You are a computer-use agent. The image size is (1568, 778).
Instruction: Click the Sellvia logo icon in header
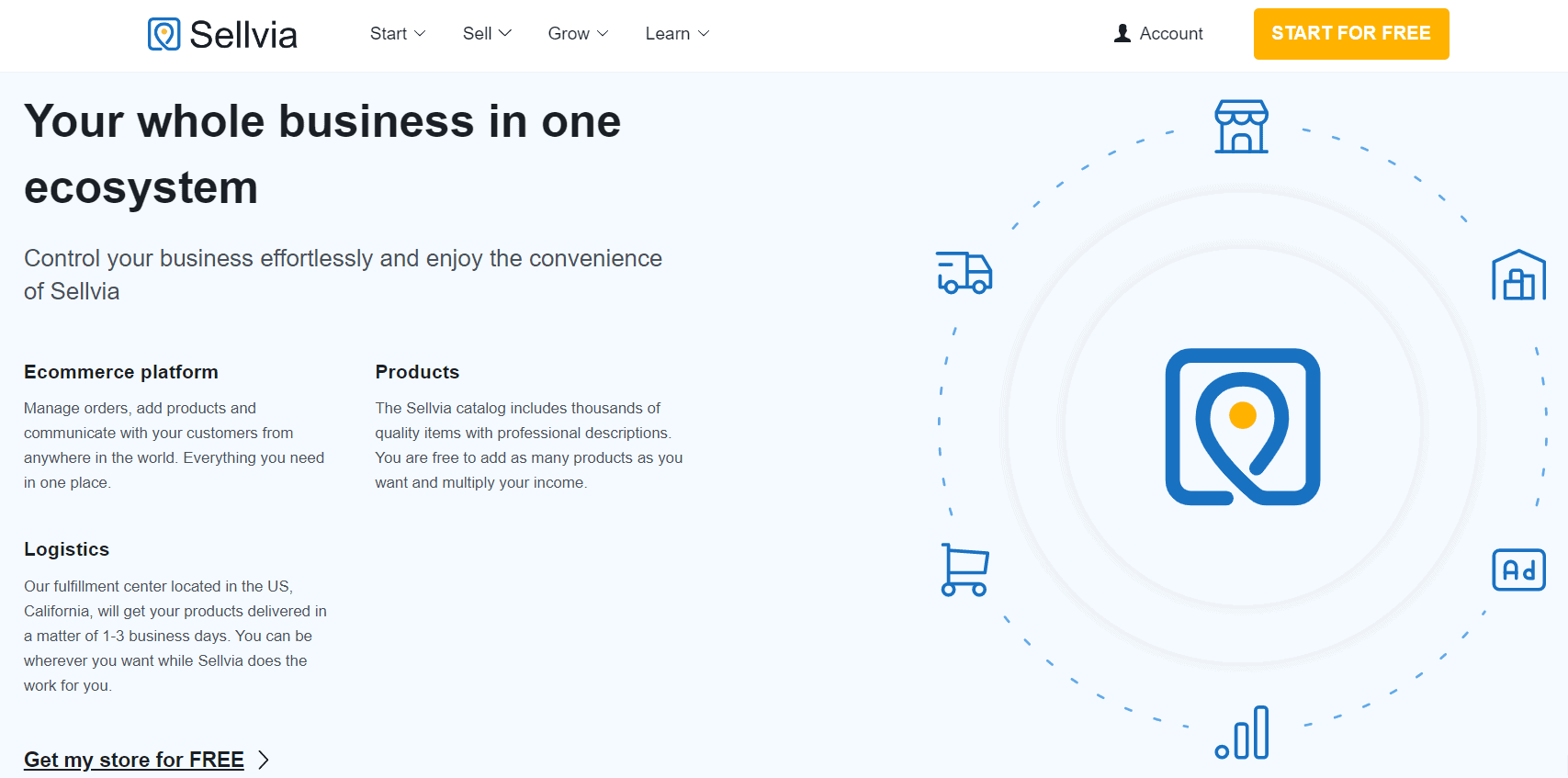click(164, 34)
